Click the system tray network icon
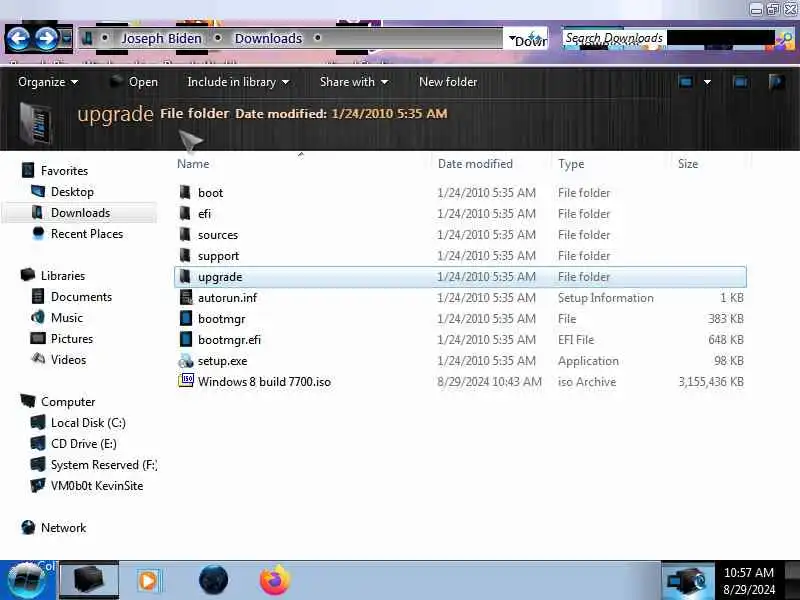 (x=687, y=581)
